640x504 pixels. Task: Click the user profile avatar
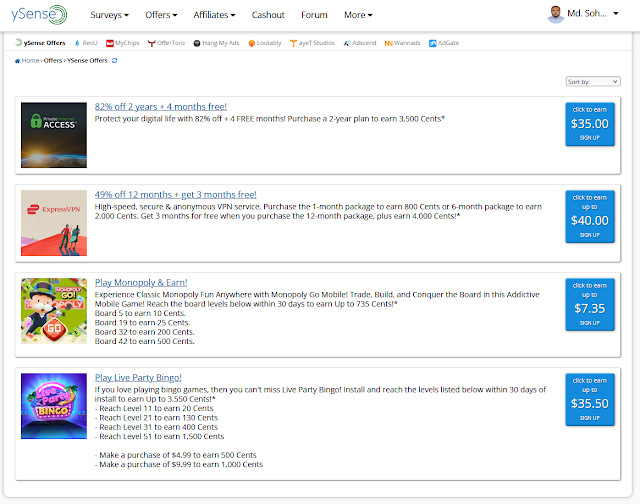tap(555, 14)
